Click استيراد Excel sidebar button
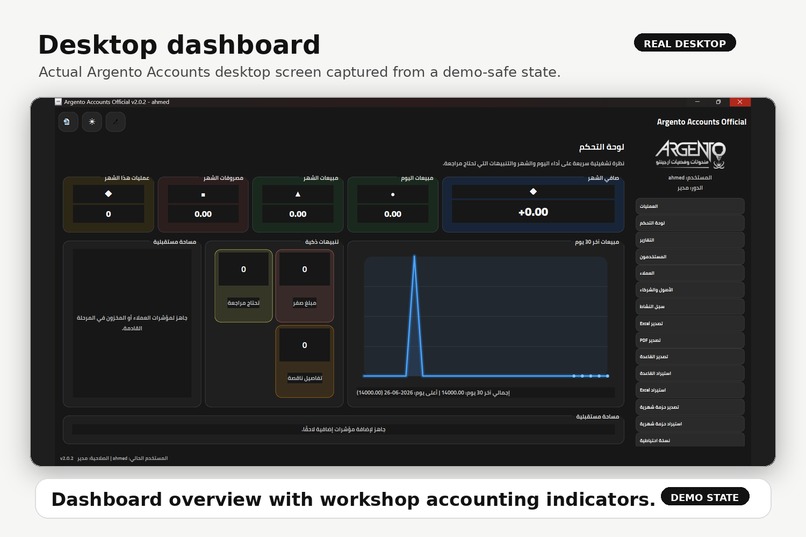The image size is (806, 537). (x=690, y=390)
